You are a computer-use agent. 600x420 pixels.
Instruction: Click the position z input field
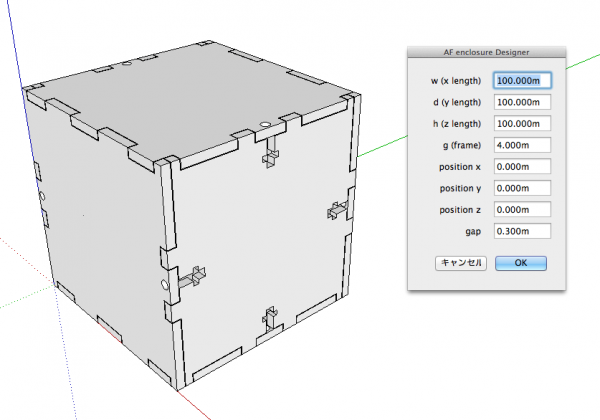tap(522, 210)
